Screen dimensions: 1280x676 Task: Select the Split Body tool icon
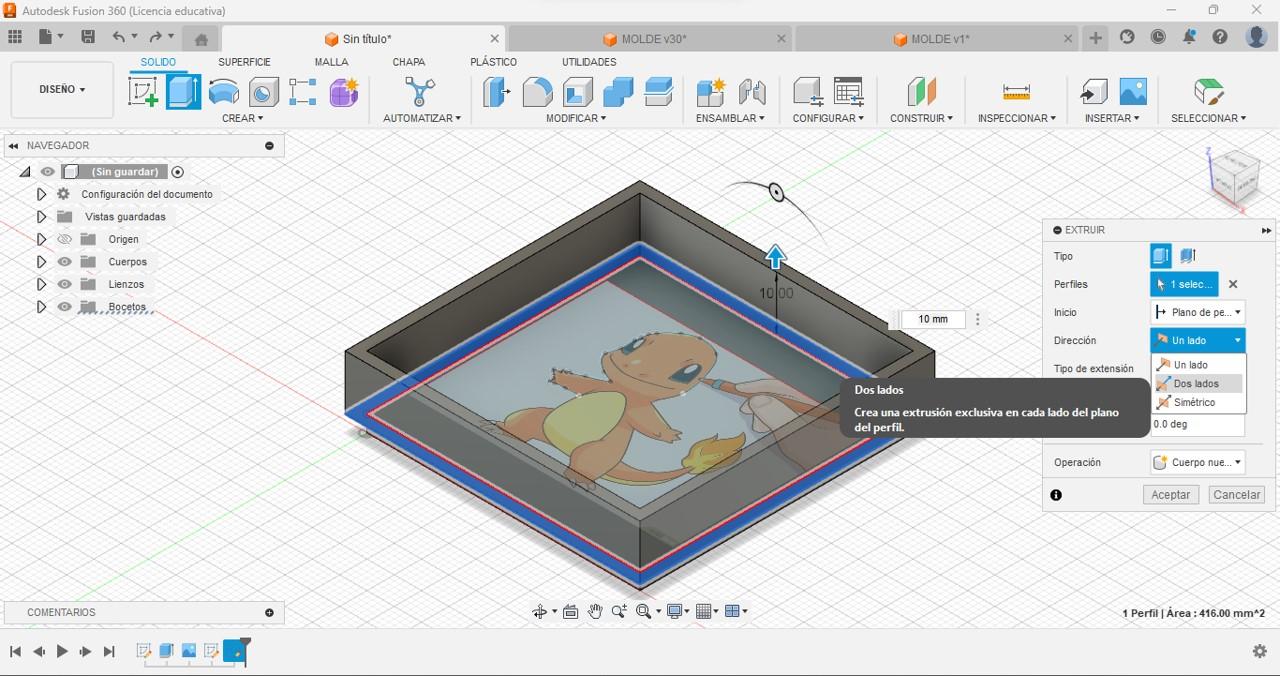658,92
